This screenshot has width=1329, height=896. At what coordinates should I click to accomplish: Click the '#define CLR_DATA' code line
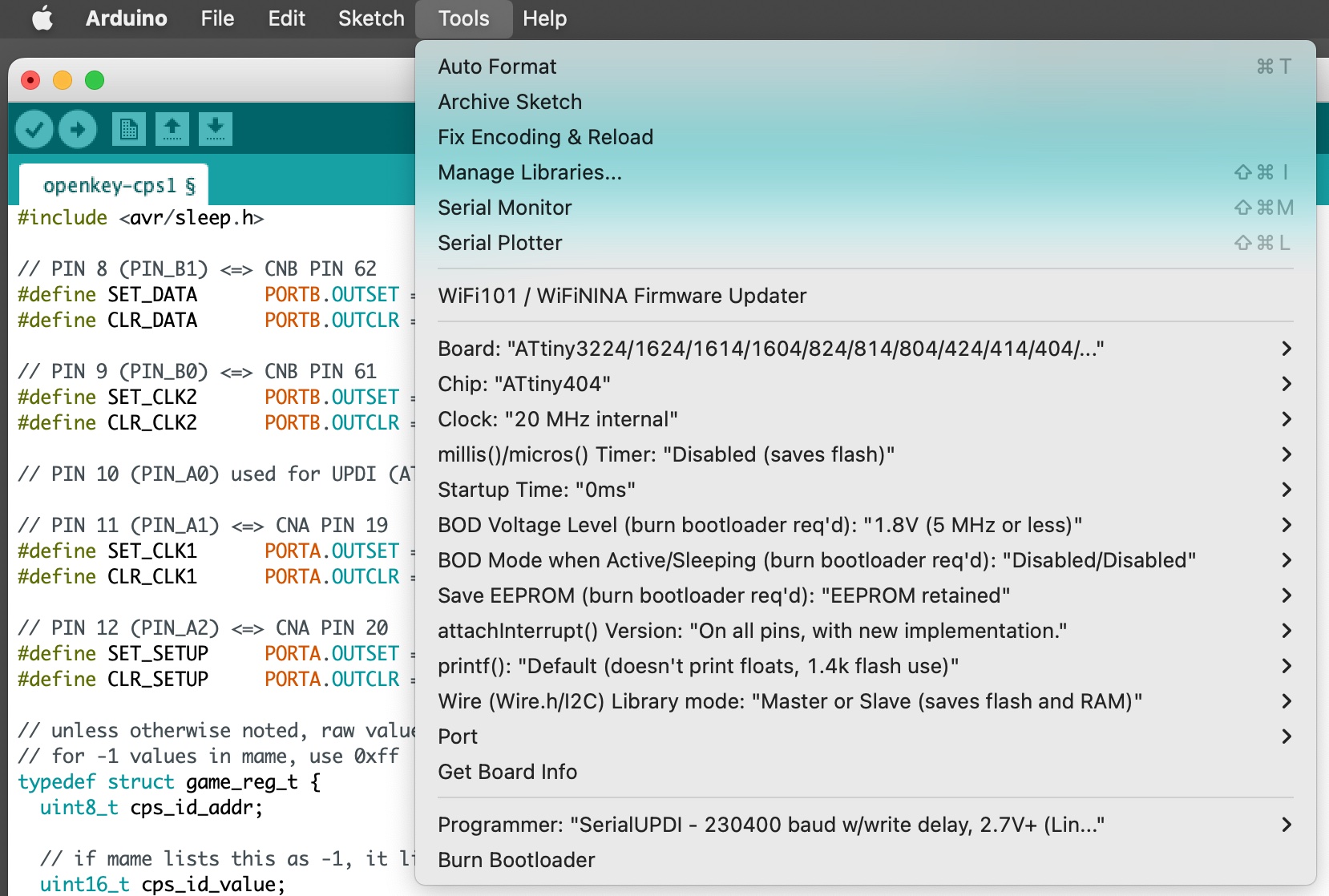coord(216,321)
